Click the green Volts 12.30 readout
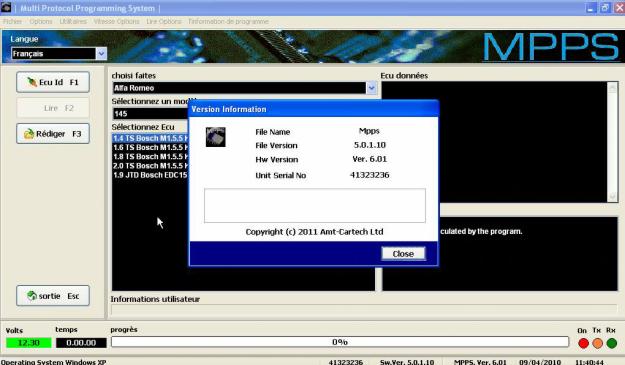Image resolution: width=625 pixels, height=365 pixels. (29, 343)
